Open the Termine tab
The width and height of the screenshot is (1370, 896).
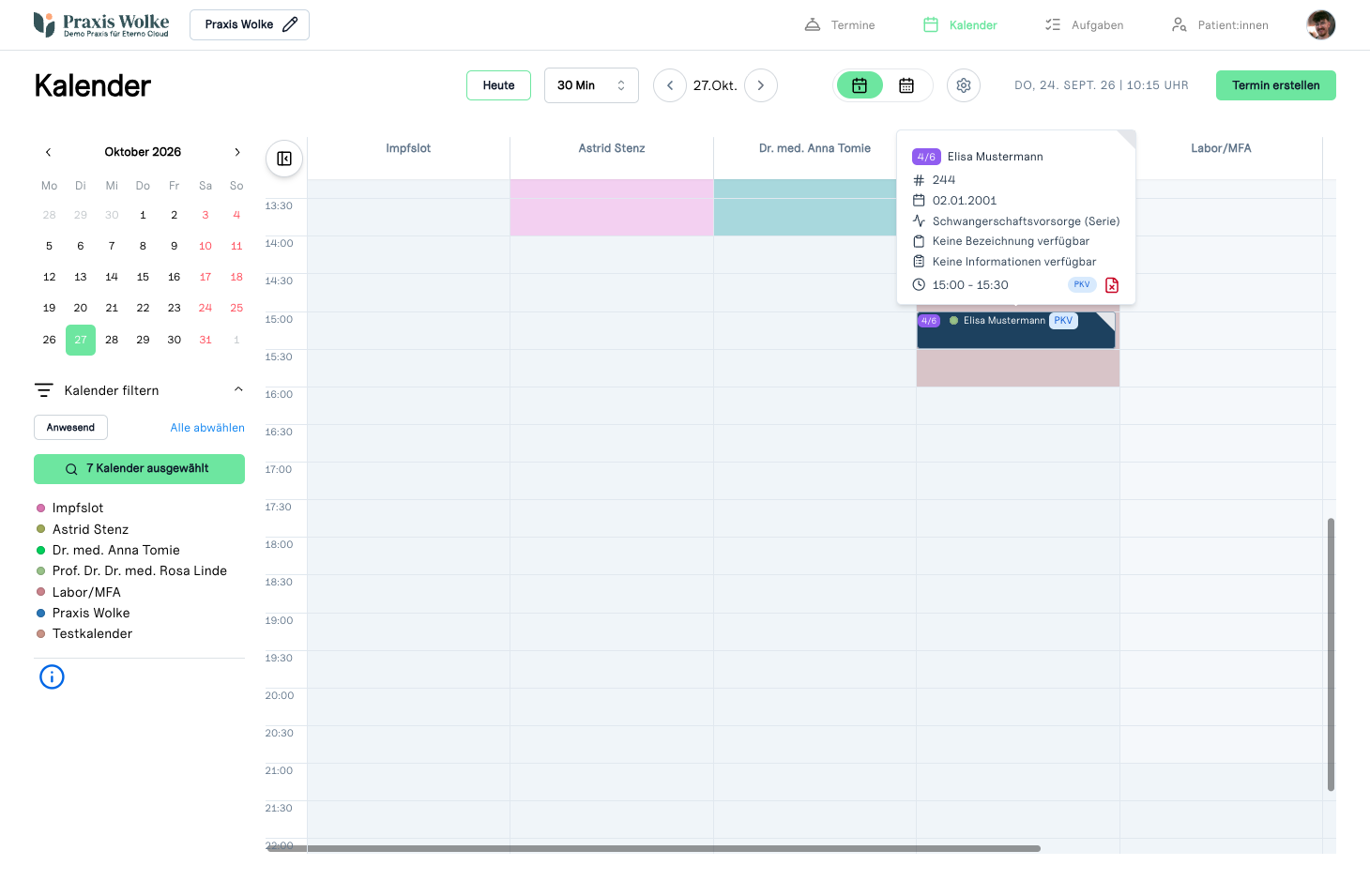click(840, 25)
